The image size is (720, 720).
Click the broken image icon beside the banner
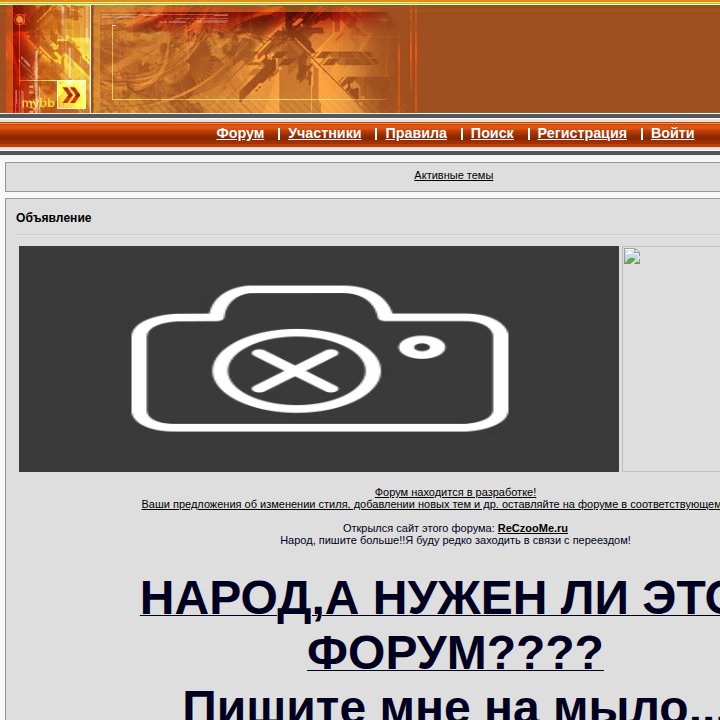[x=632, y=256]
